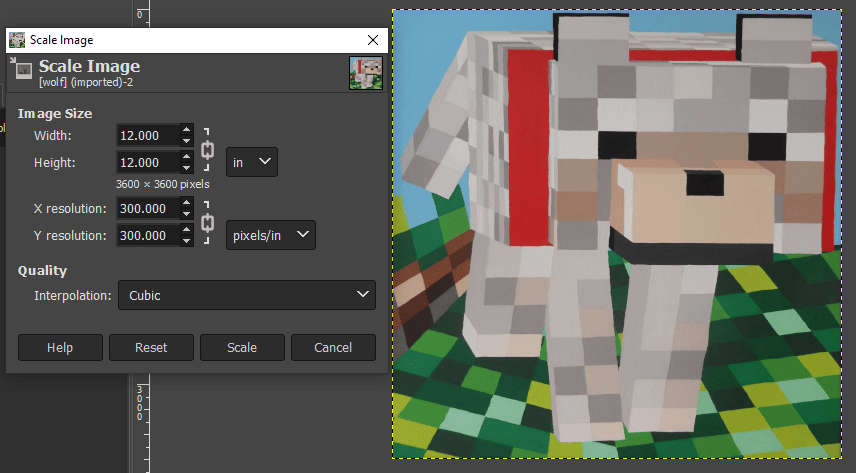Decrease X resolution with down stepper arrow
This screenshot has height=473, width=856.
click(x=187, y=214)
